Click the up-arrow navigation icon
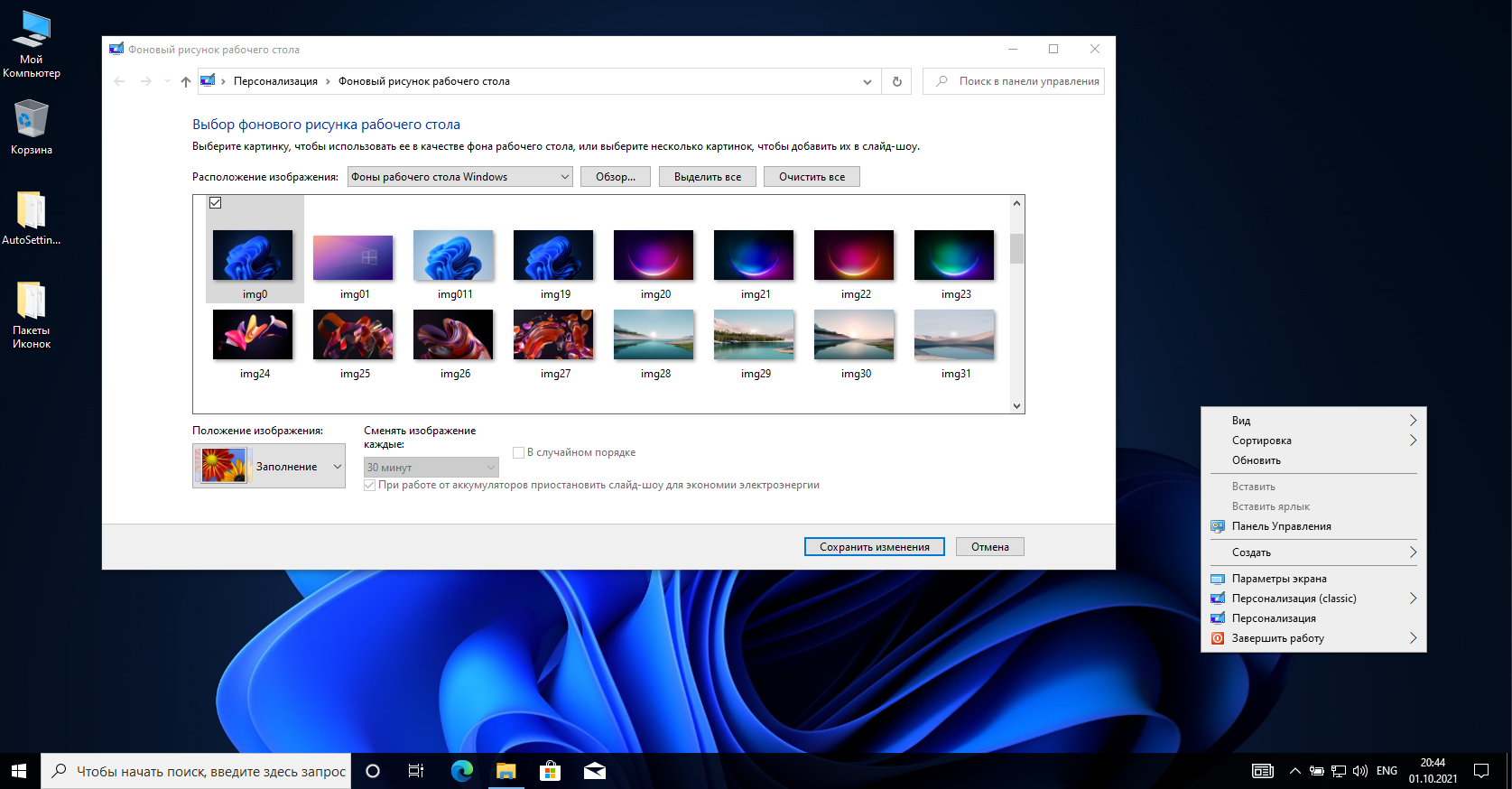This screenshot has width=1512, height=789. 186,81
